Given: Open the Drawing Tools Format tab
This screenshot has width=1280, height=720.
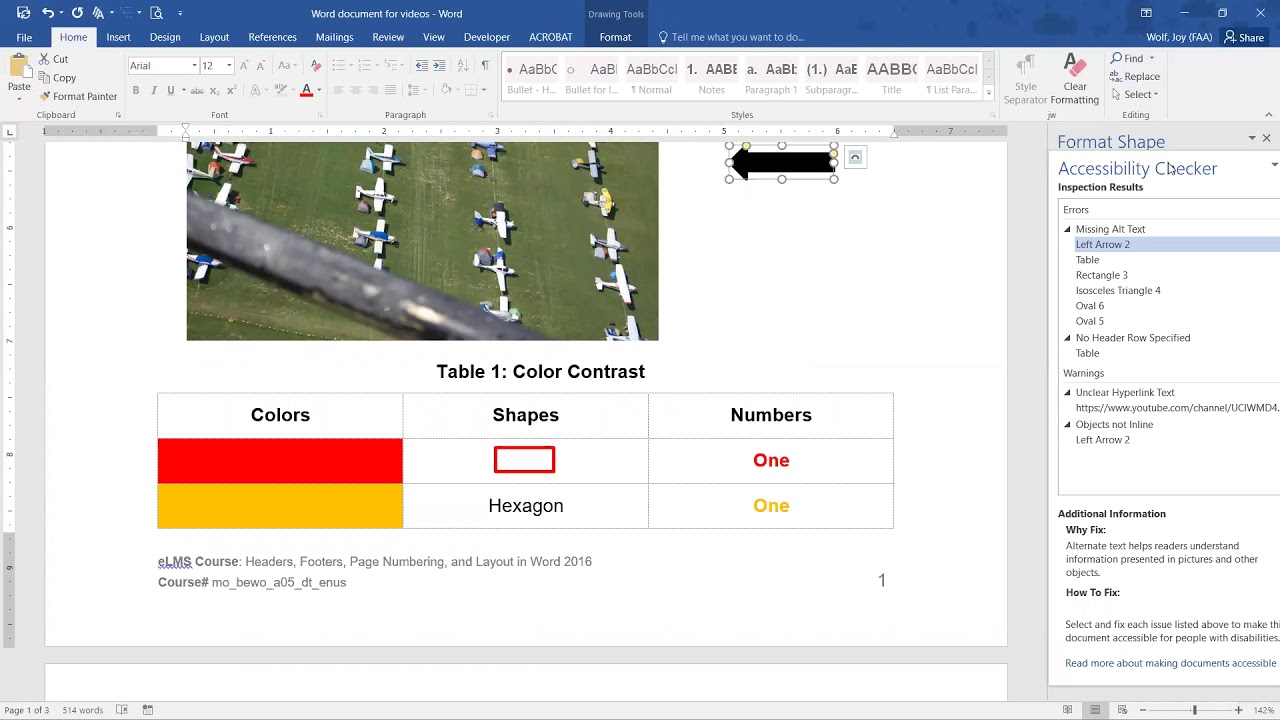Looking at the screenshot, I should (x=615, y=37).
